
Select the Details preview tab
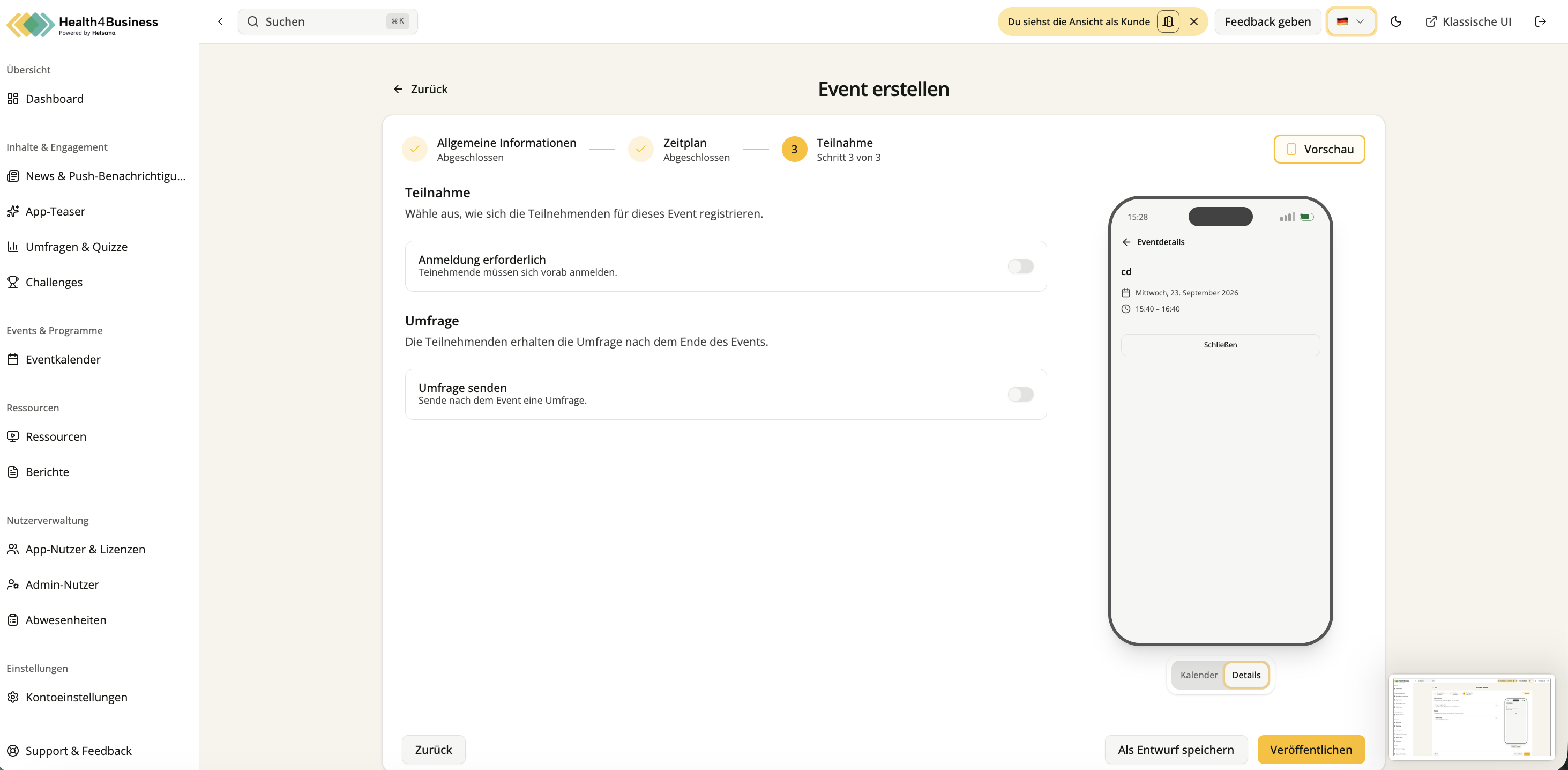(x=1246, y=675)
